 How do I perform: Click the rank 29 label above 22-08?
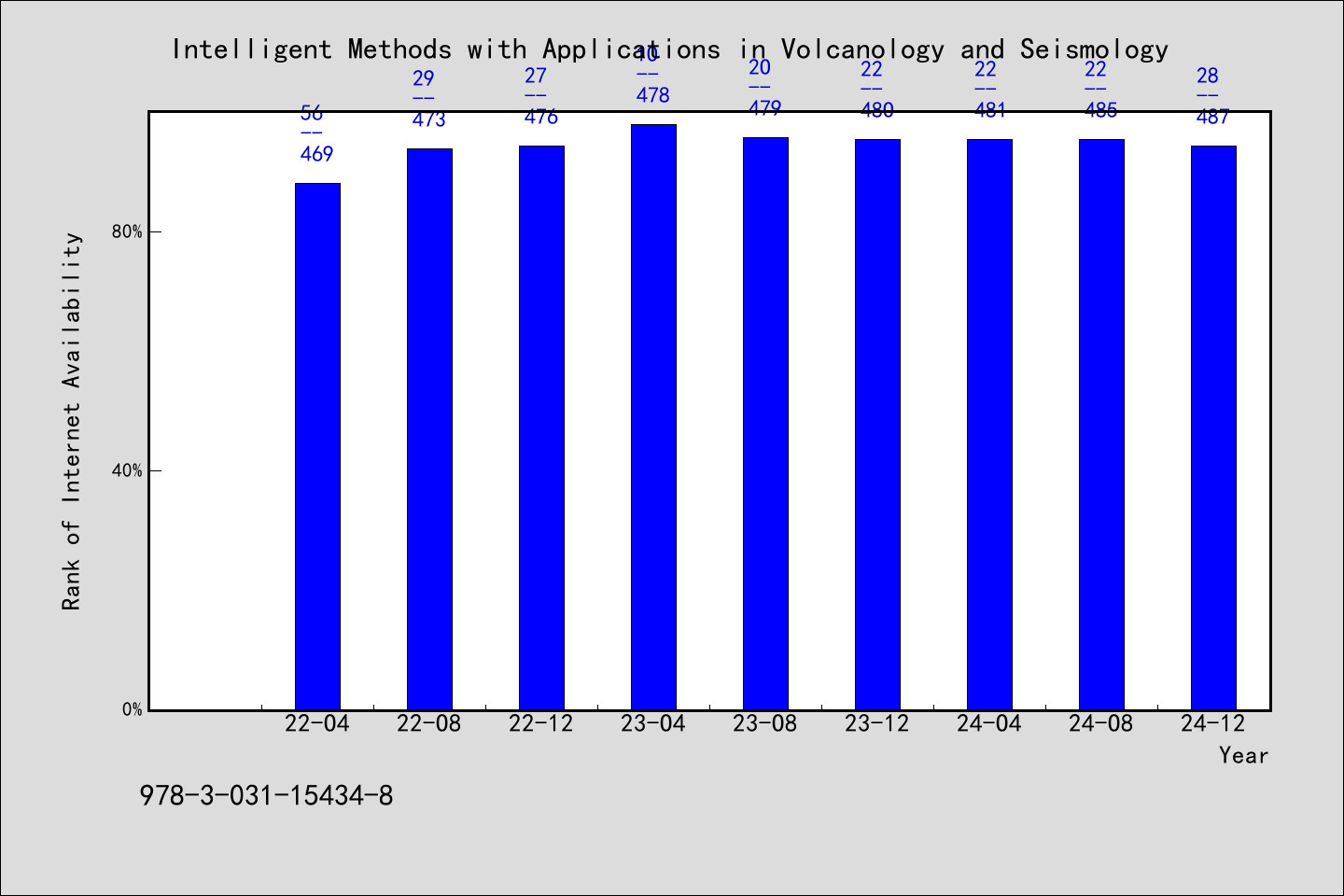tap(424, 78)
